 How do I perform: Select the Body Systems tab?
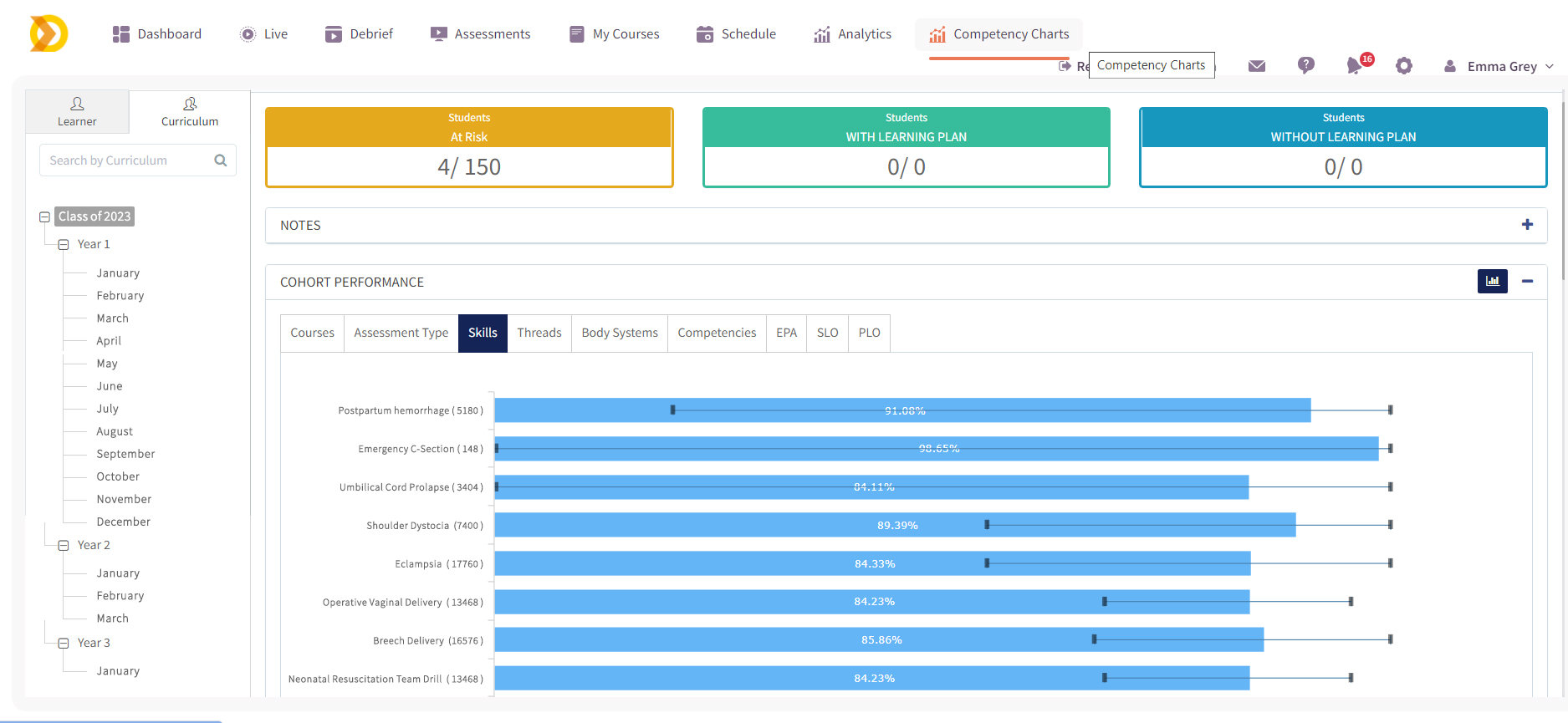coord(620,333)
